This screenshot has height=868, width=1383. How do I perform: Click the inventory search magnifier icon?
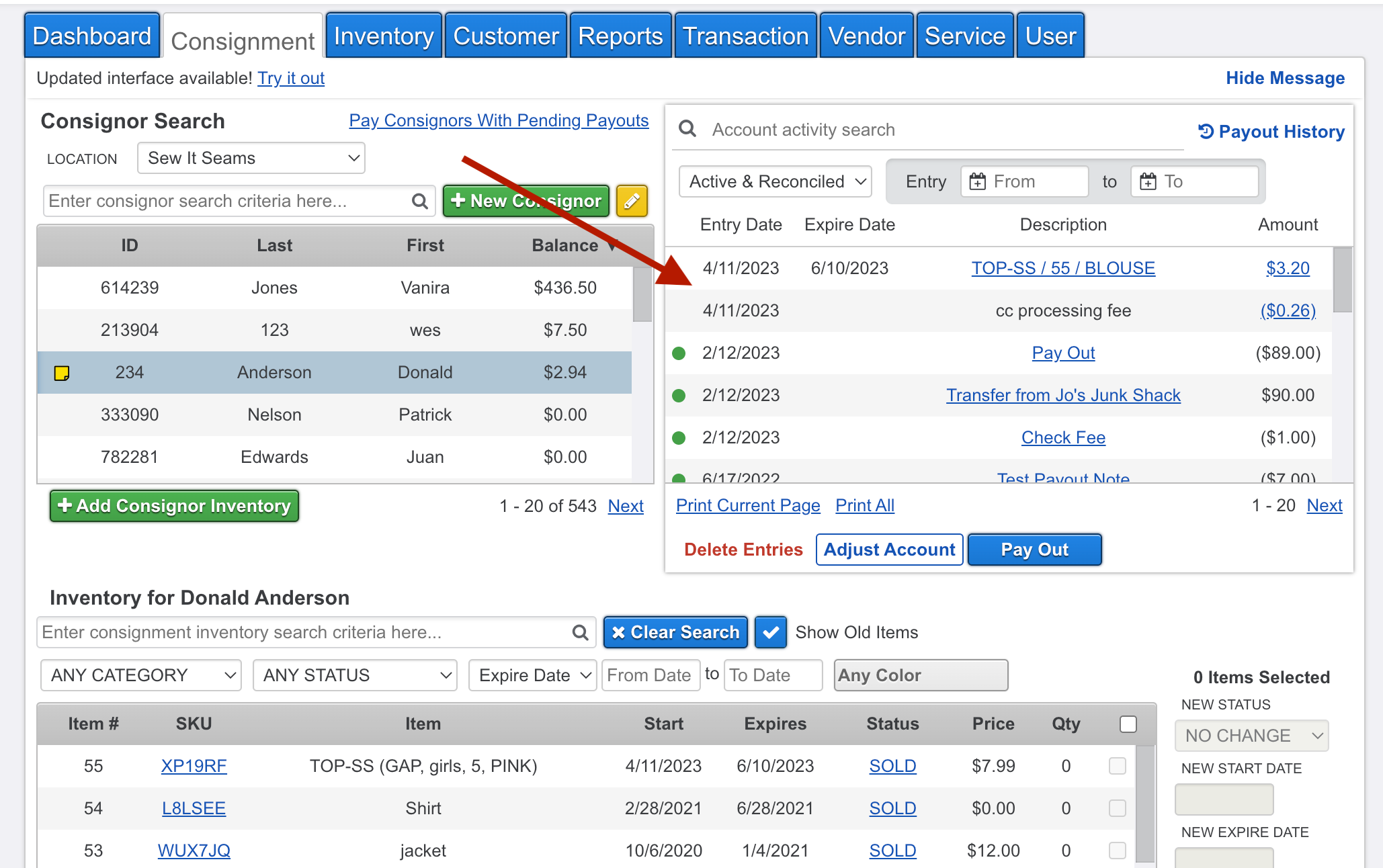point(580,632)
